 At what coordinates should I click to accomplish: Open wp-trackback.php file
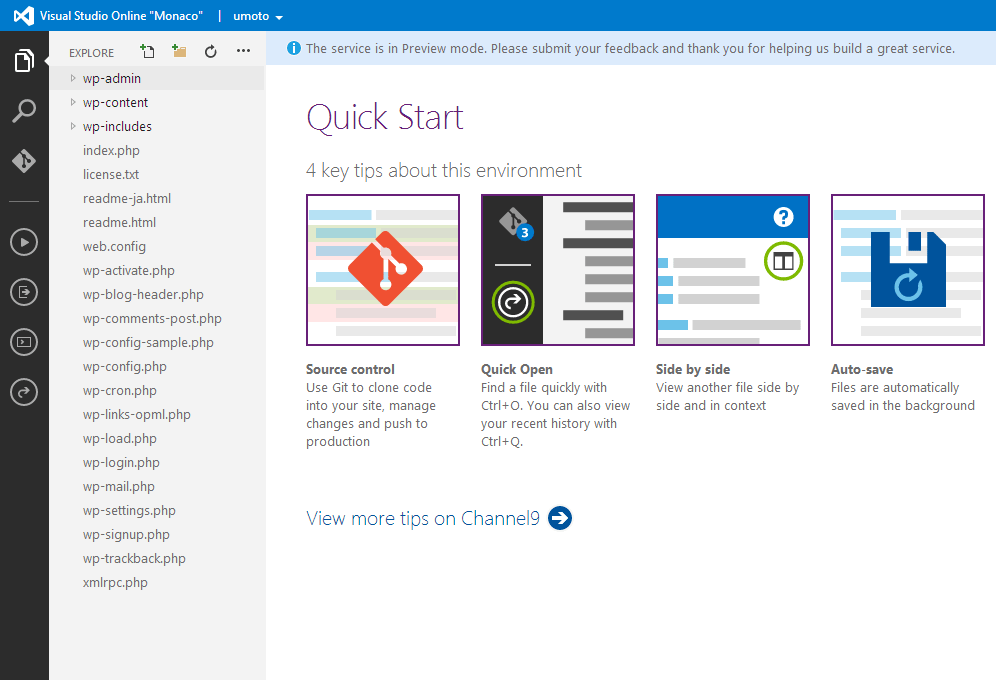tap(134, 559)
